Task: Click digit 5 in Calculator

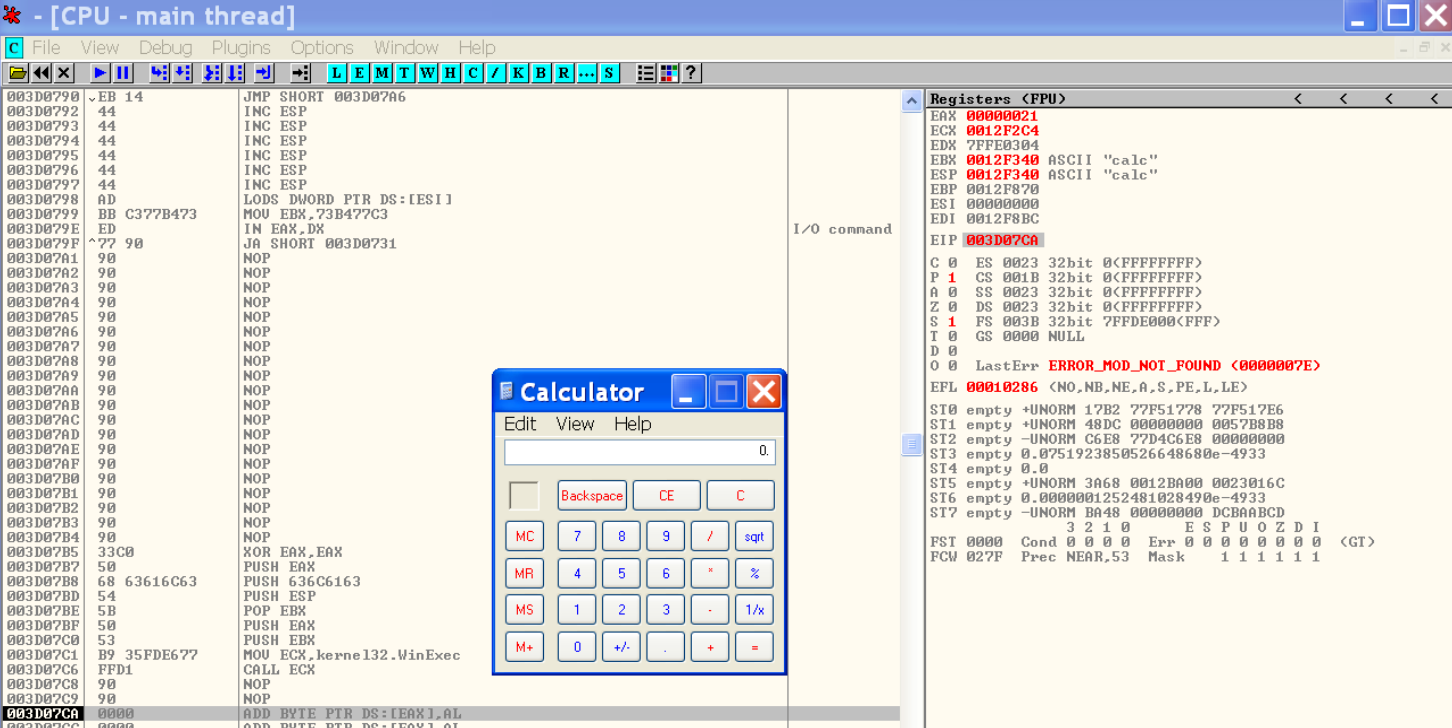Action: [x=621, y=574]
